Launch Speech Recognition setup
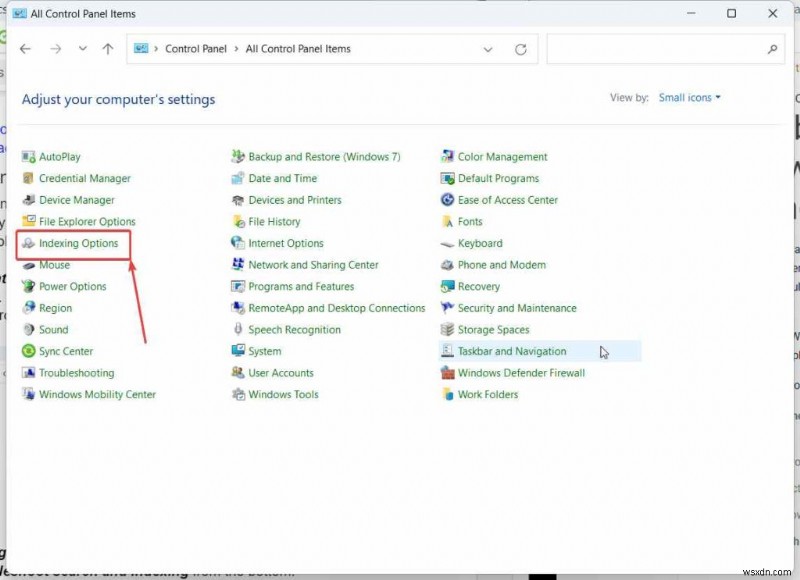The image size is (800, 580). [x=296, y=329]
